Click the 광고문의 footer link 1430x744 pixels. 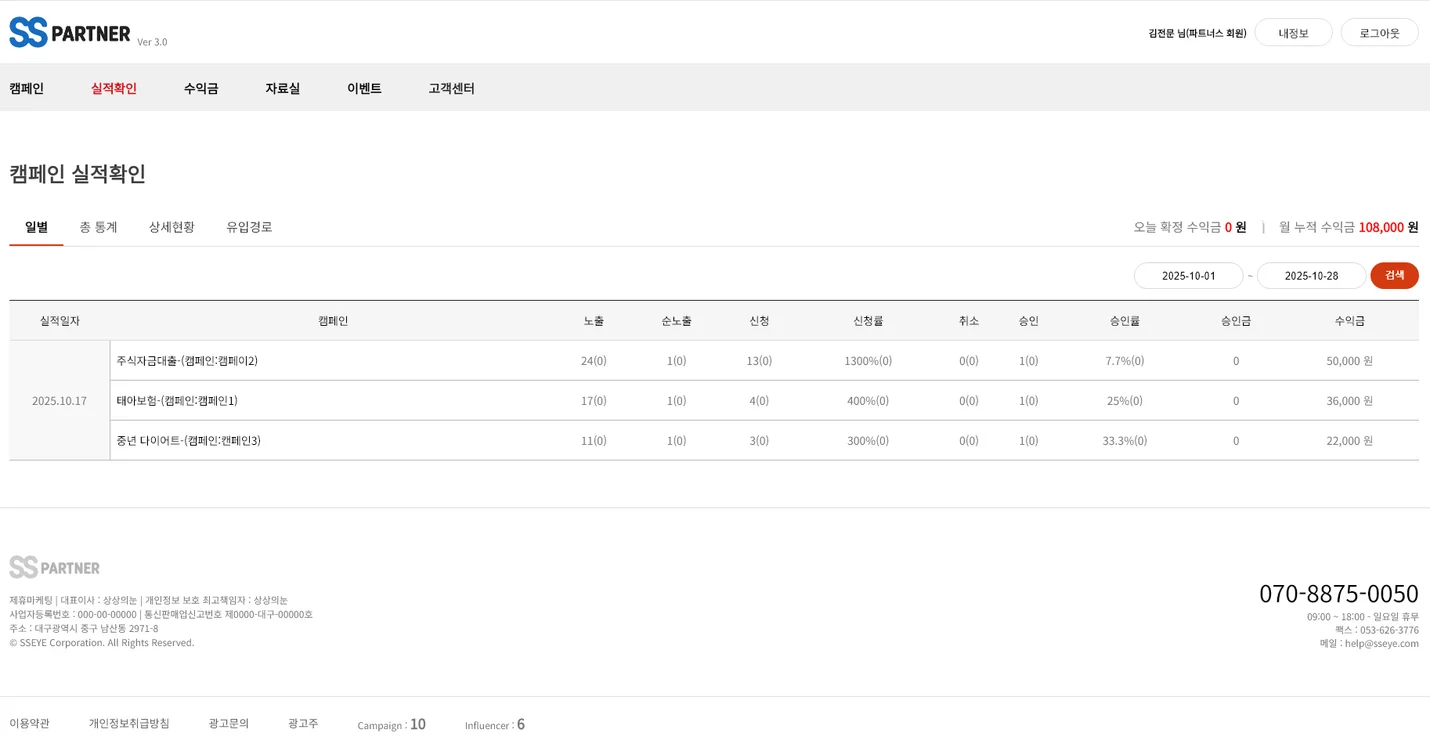click(229, 723)
